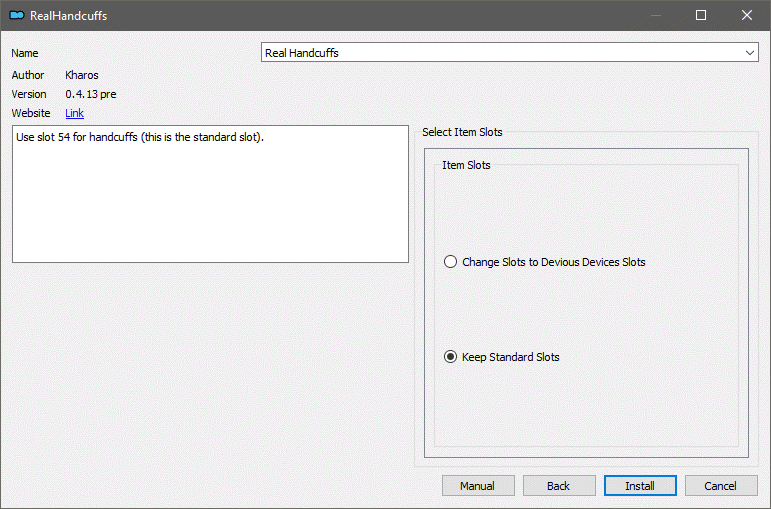This screenshot has height=509, width=771.
Task: Cancel the installation
Action: tap(720, 486)
